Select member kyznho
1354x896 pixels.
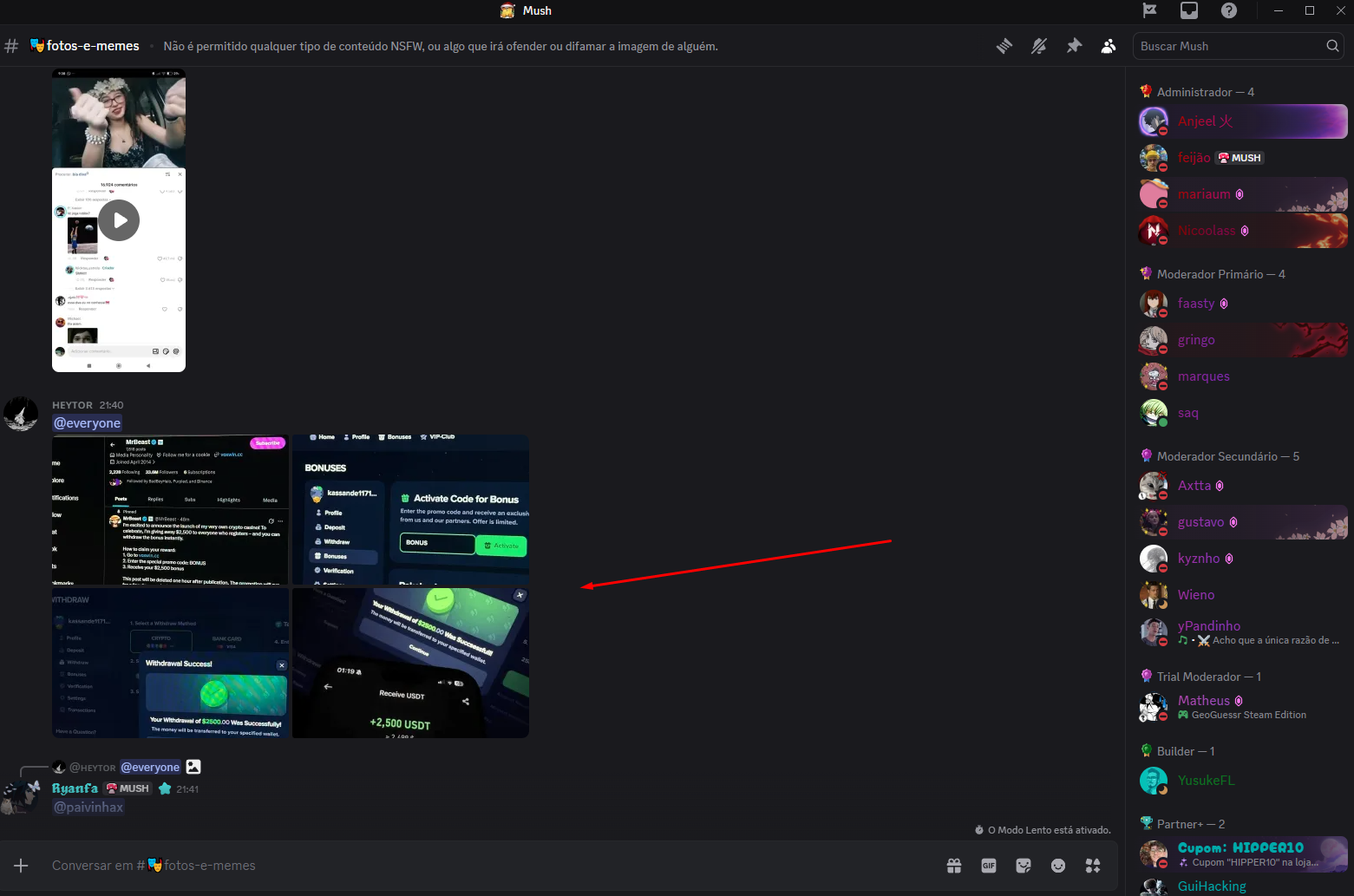(x=1242, y=559)
